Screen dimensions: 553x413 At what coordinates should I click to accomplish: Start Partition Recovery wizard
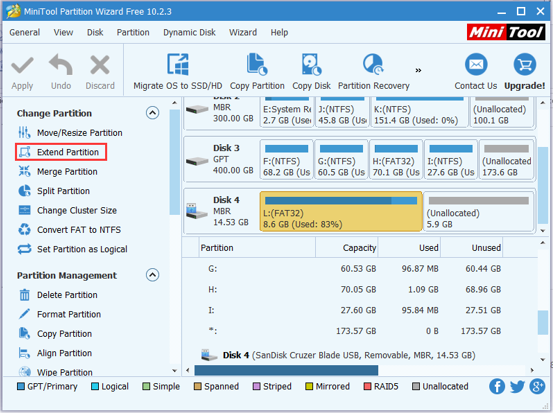click(373, 71)
